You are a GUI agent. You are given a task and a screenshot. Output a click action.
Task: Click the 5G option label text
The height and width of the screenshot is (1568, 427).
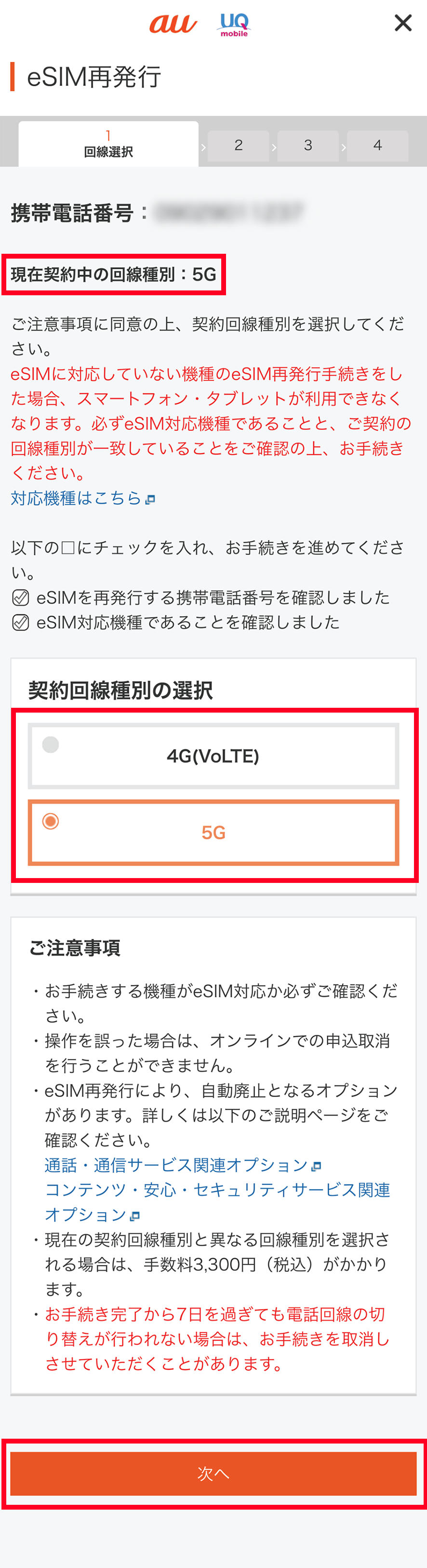[x=213, y=833]
